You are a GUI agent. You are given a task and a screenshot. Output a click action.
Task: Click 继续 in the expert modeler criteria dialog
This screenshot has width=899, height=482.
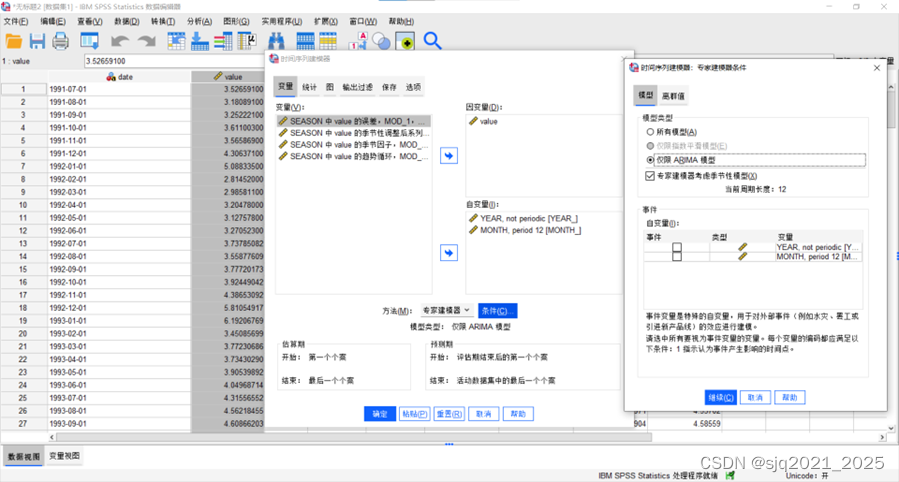(721, 397)
